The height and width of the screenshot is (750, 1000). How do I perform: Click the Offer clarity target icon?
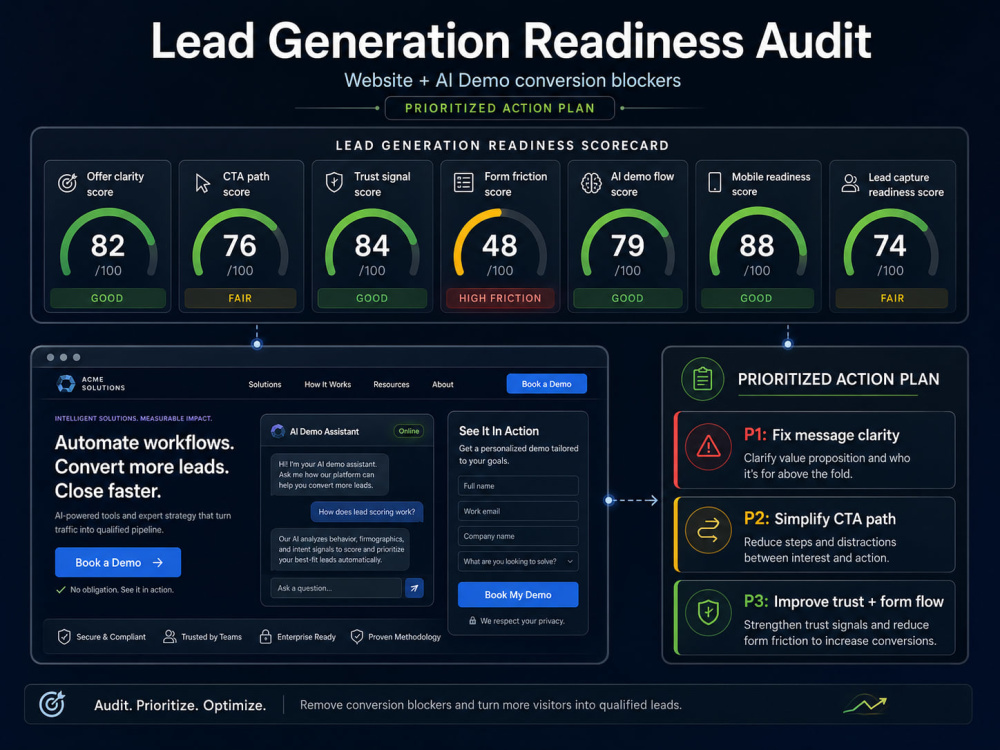coord(68,183)
